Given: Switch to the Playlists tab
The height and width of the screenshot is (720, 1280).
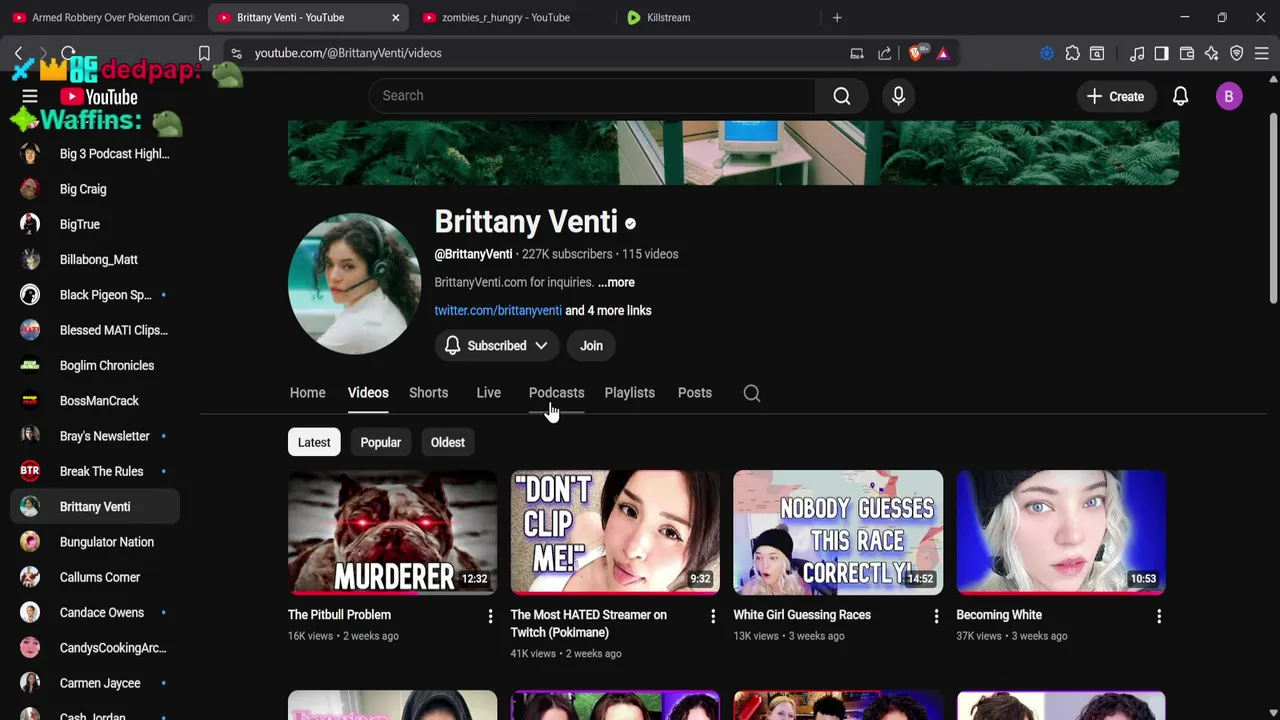Looking at the screenshot, I should coord(630,393).
